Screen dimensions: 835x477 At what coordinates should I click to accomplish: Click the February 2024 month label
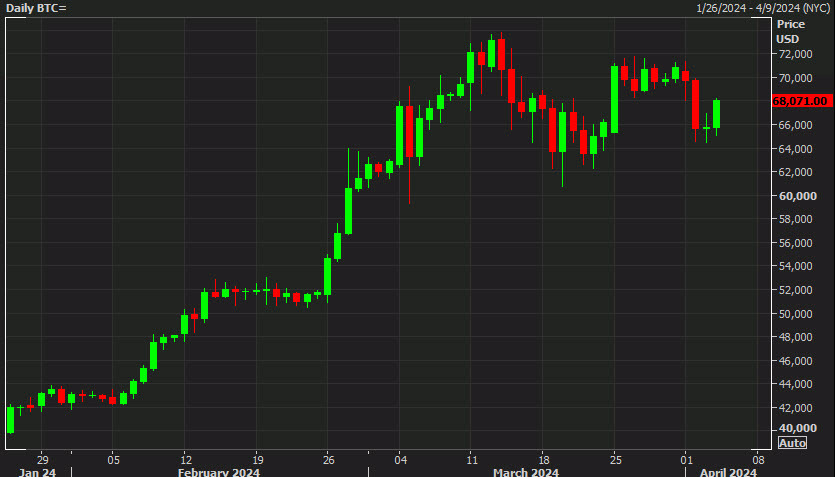219,472
